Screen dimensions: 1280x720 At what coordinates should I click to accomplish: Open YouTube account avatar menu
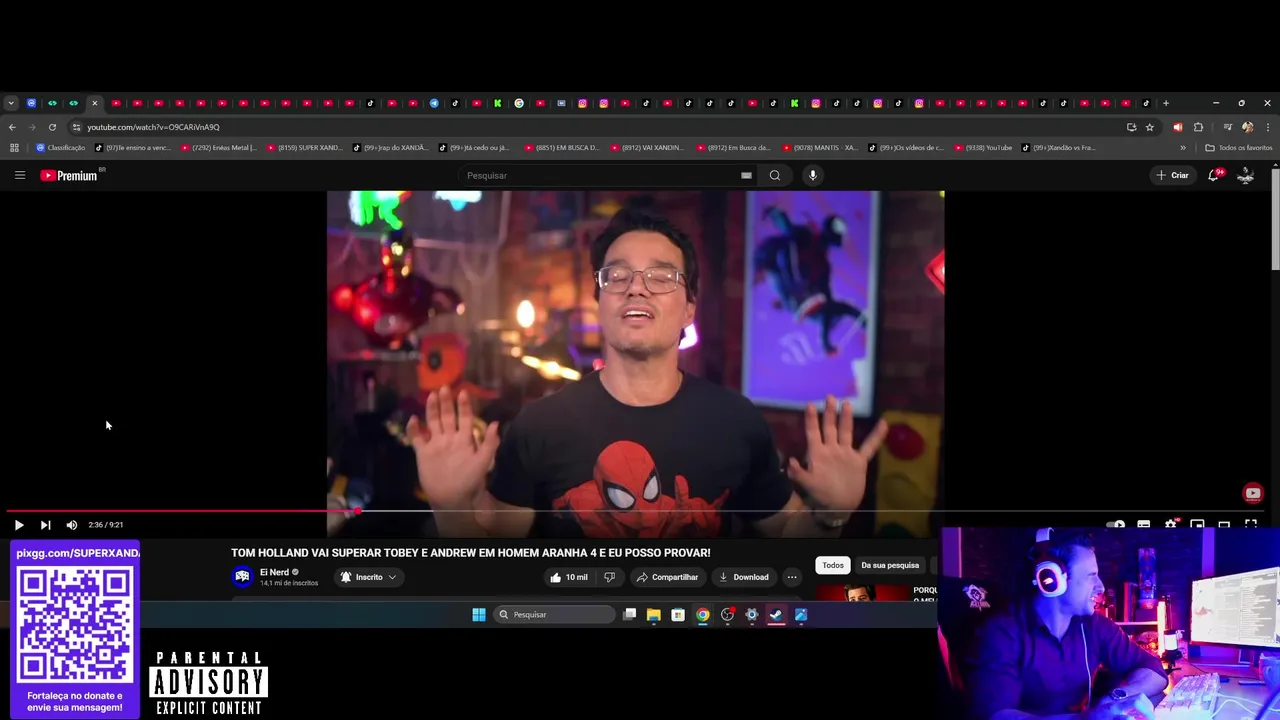[1246, 175]
